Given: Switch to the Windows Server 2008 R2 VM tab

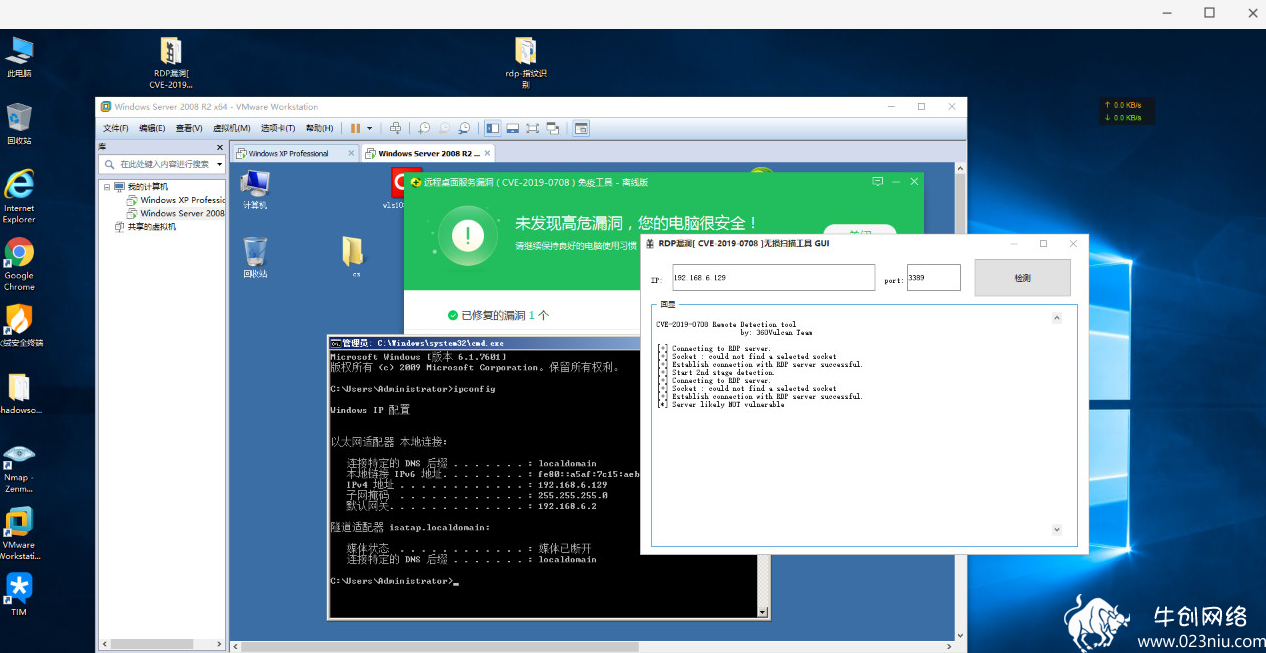Looking at the screenshot, I should [x=428, y=153].
